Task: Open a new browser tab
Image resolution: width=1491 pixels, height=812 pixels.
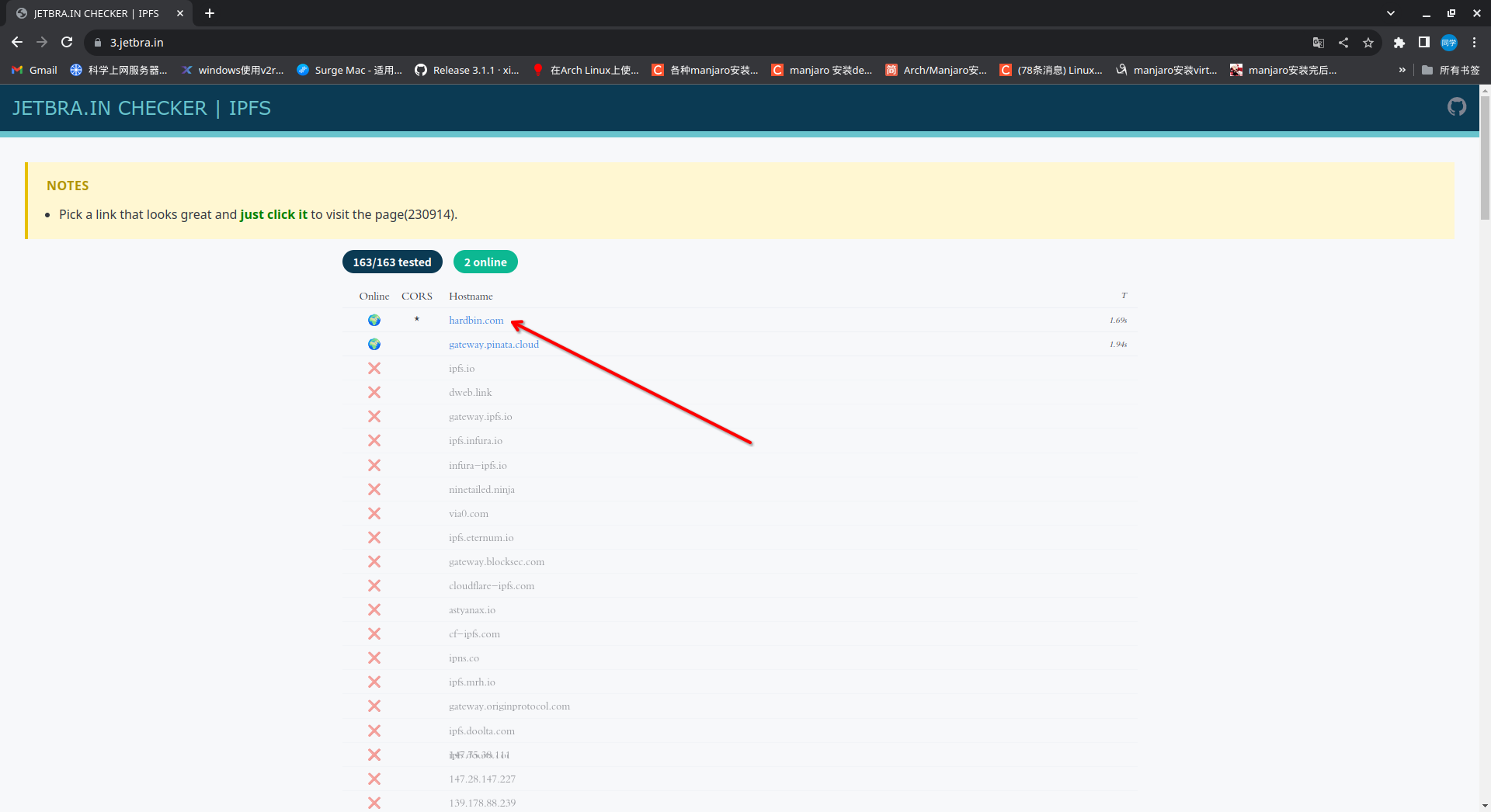Action: [210, 13]
